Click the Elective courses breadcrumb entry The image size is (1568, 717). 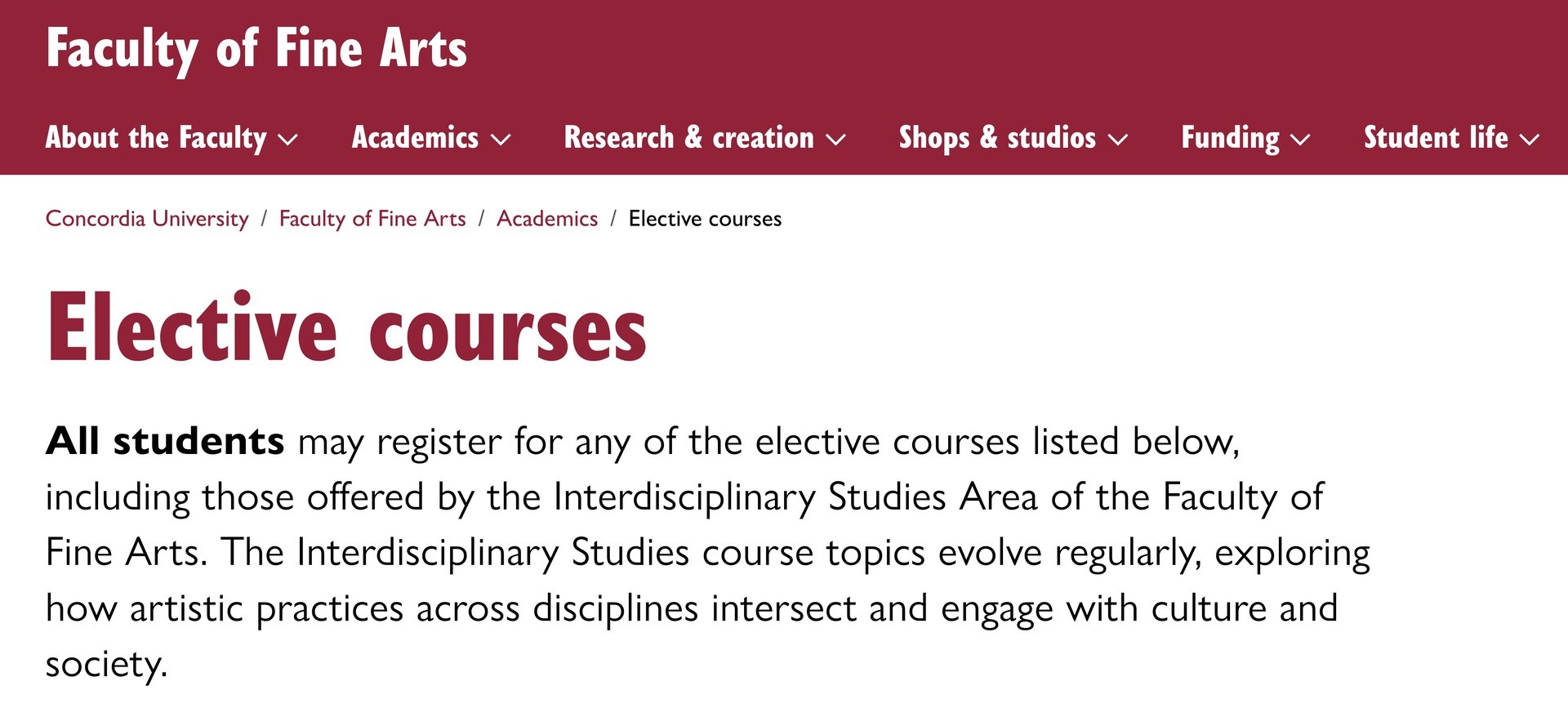coord(704,219)
